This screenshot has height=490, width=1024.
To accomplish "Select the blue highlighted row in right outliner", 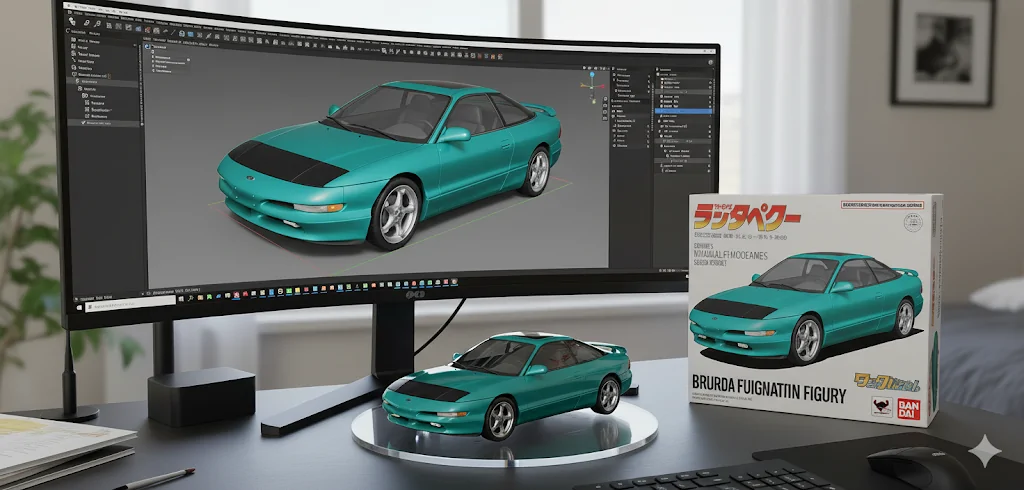I will 683,111.
